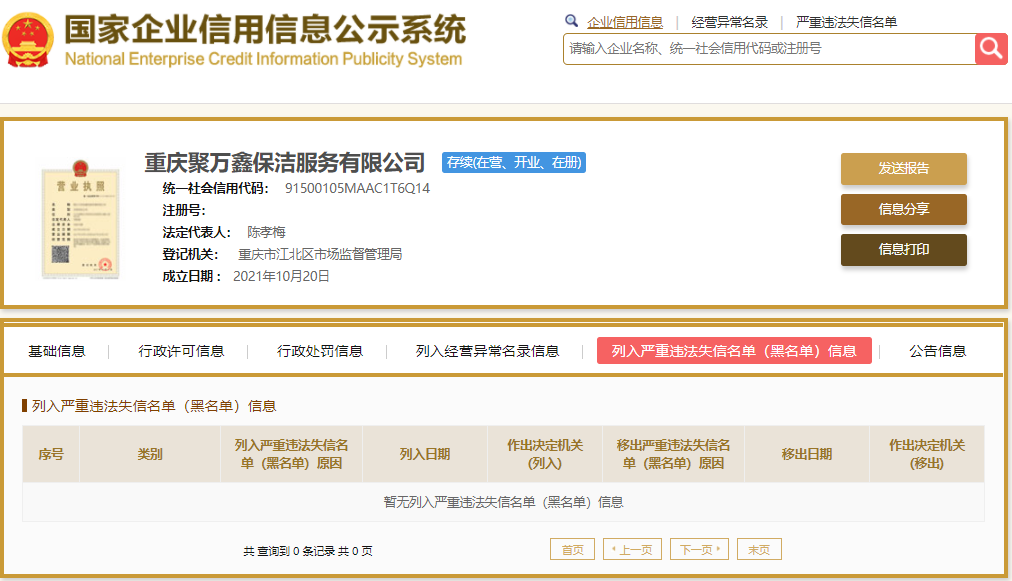Focus the enterprise name search field

click(769, 49)
